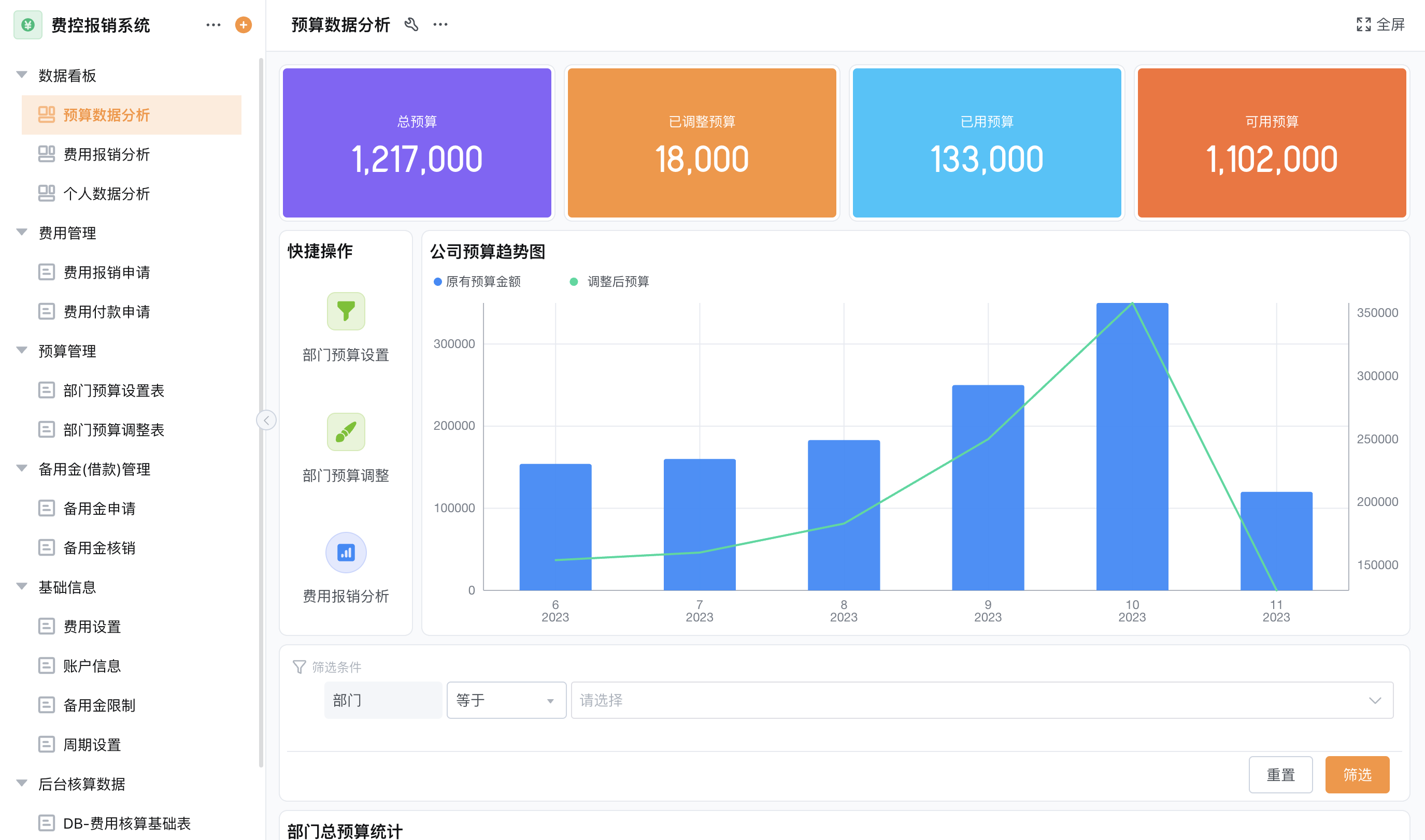Click the form icon beside 周期设置

coord(47,744)
